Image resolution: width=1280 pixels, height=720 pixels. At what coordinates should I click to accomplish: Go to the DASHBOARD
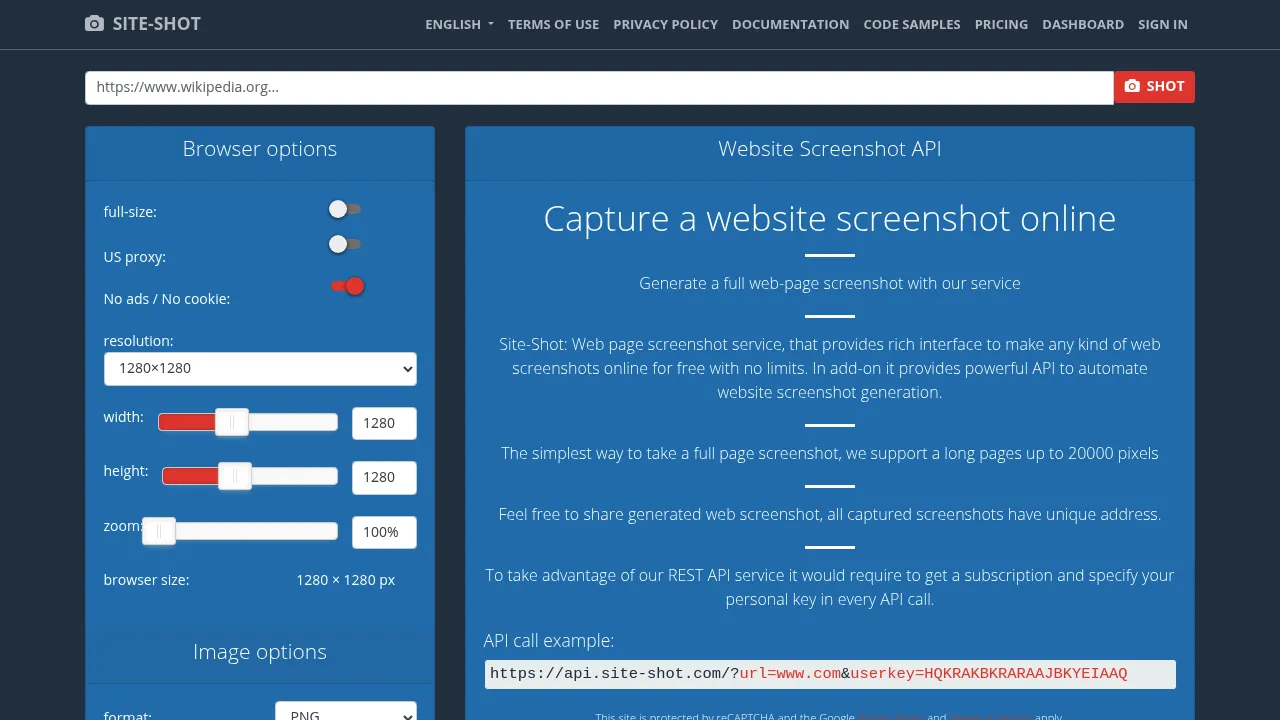tap(1083, 24)
